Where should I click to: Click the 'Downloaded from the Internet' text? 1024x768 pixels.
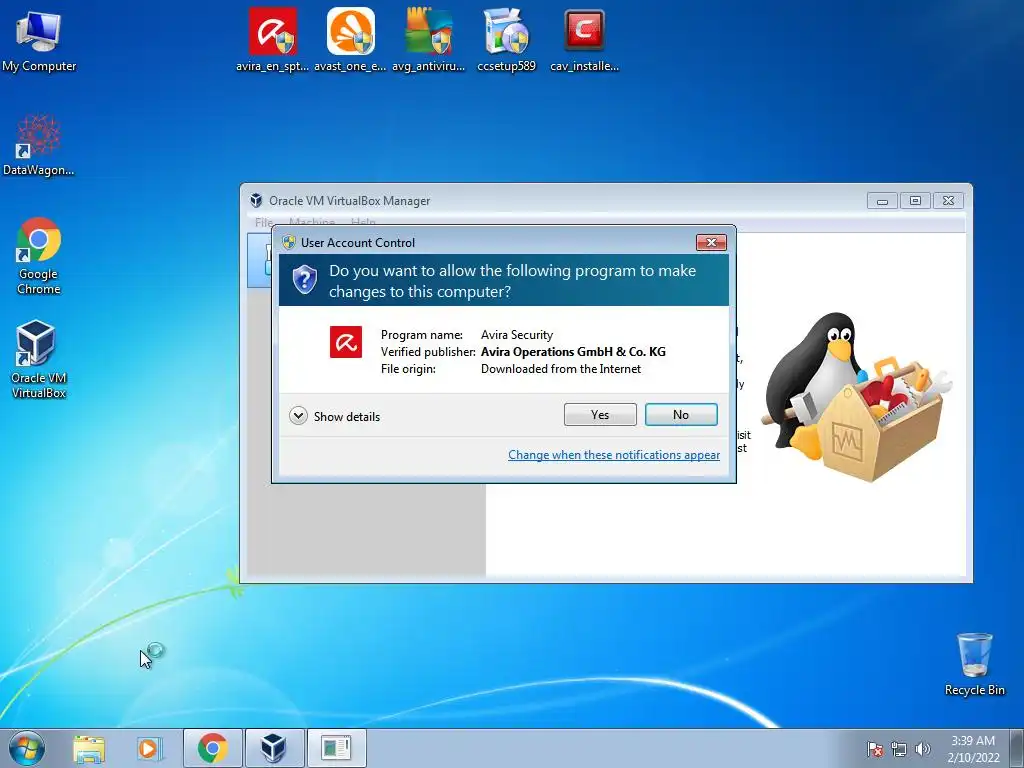[x=561, y=369]
